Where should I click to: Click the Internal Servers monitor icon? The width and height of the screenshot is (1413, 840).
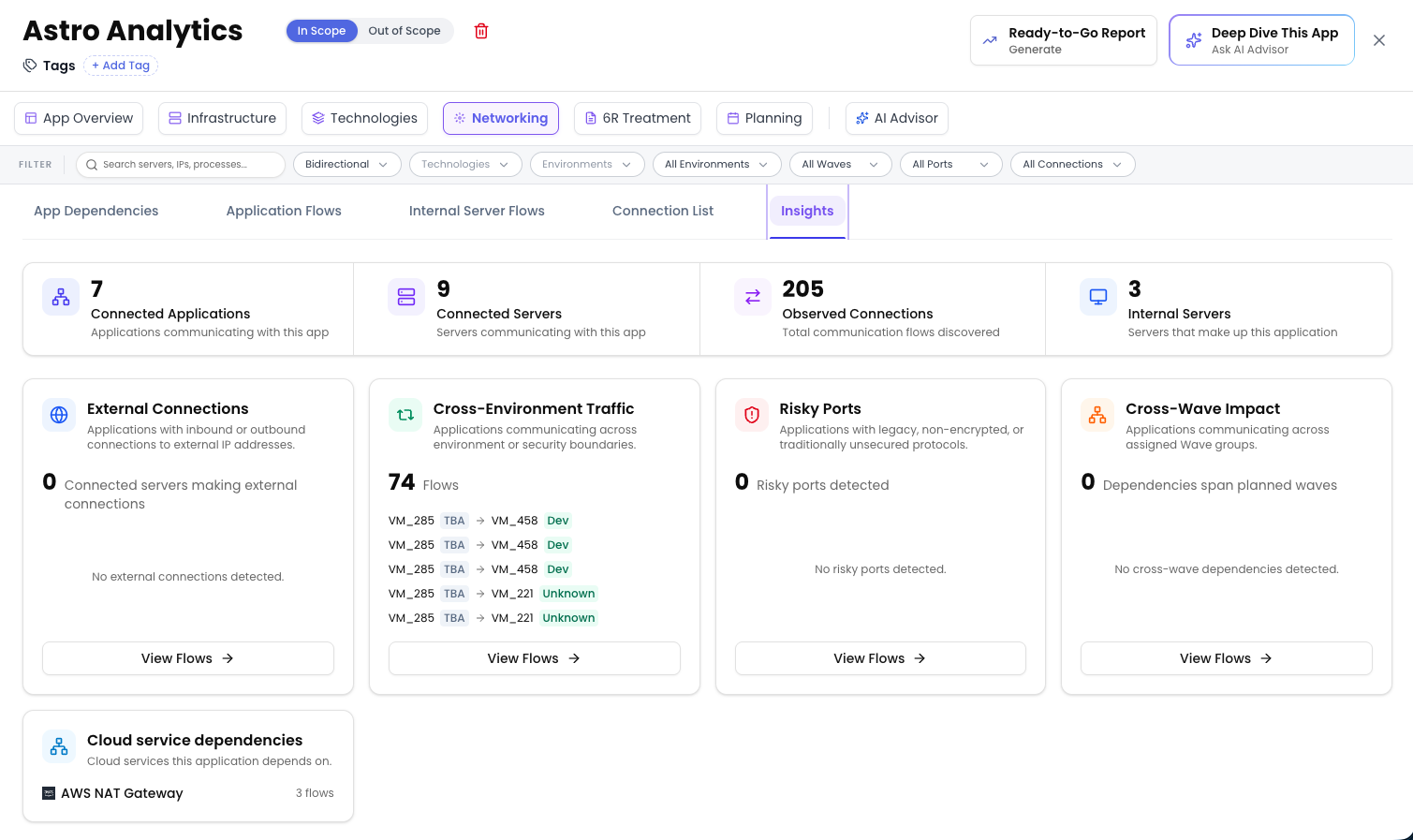pyautogui.click(x=1098, y=297)
